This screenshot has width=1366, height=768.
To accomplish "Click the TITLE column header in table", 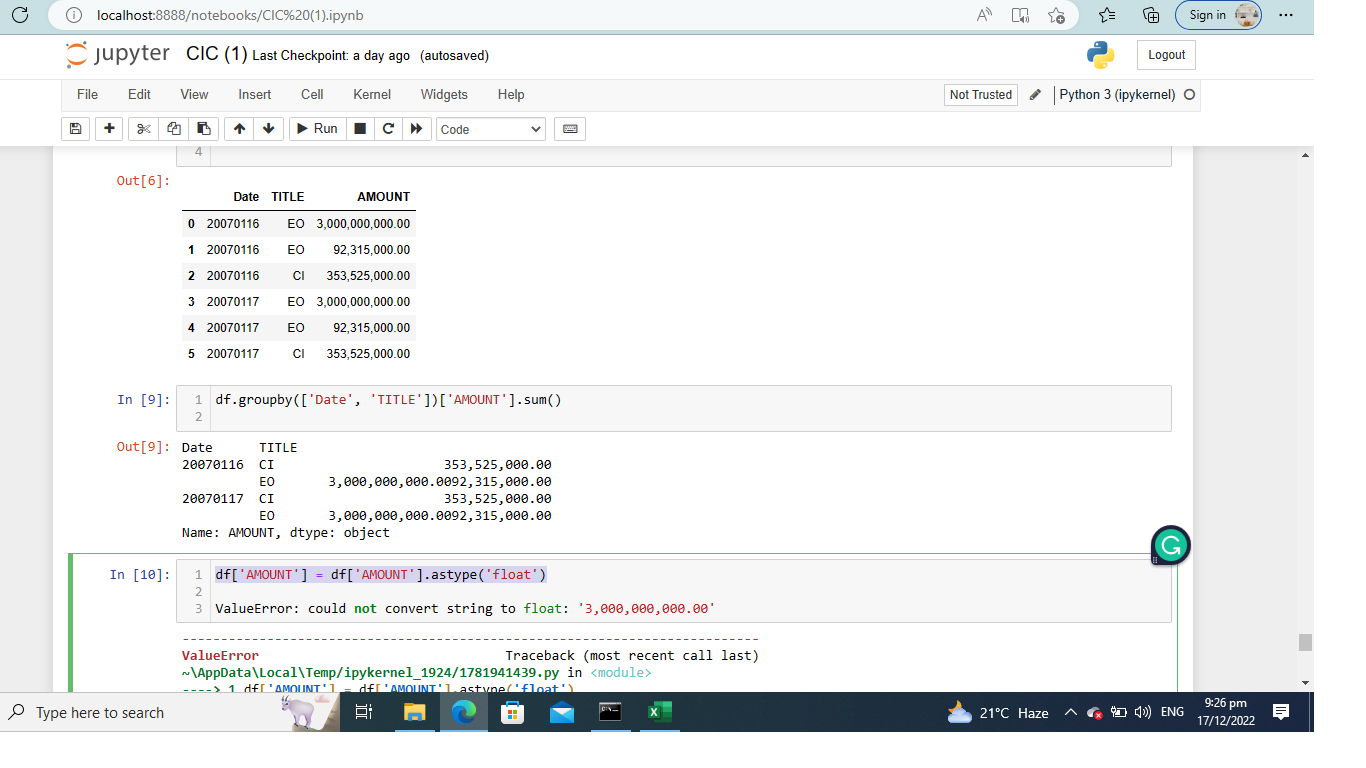I will 288,197.
